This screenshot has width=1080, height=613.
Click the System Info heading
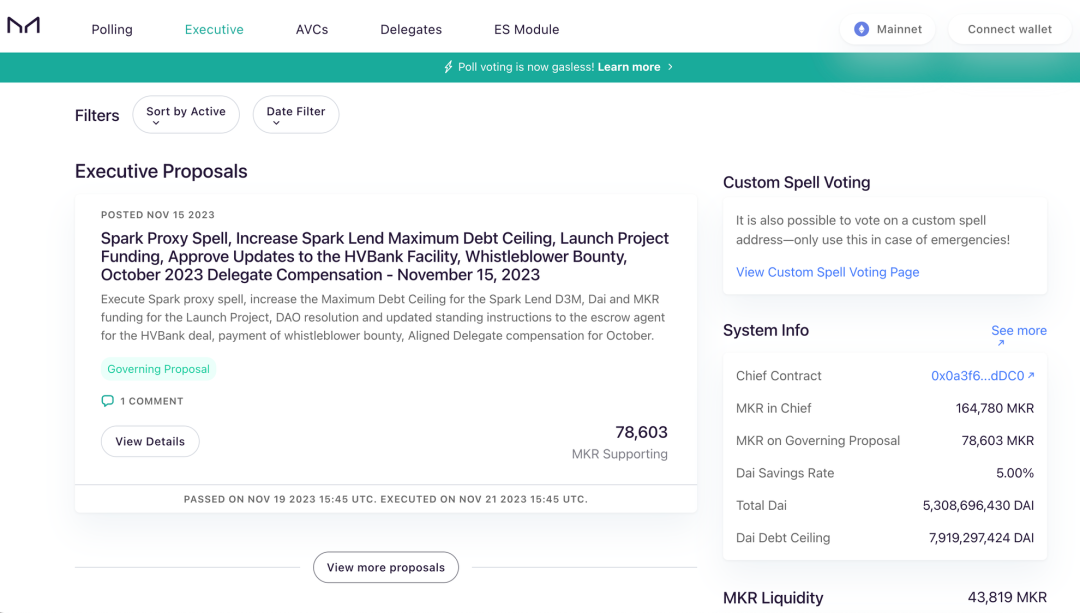[766, 331]
